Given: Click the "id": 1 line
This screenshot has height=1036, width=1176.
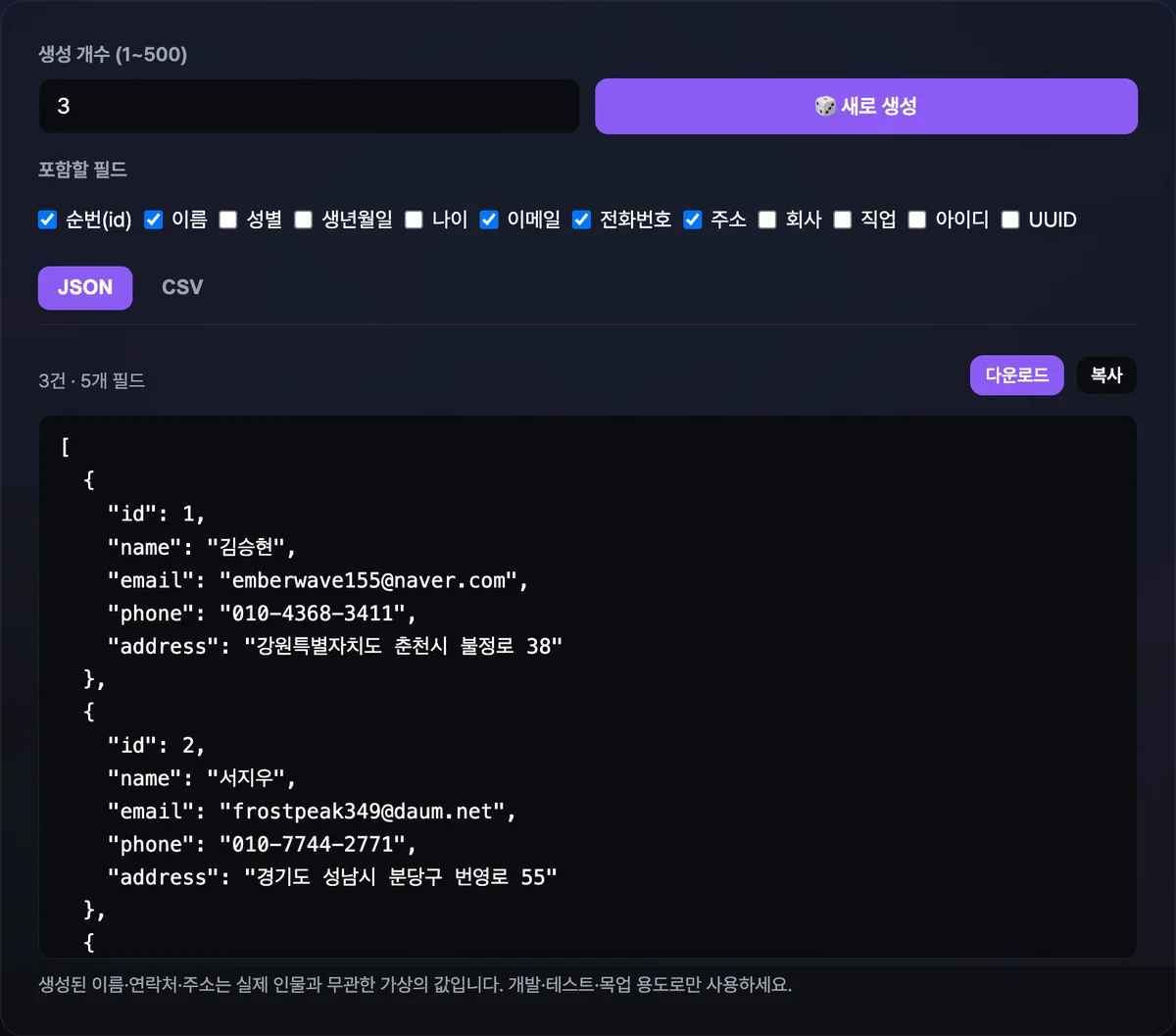Looking at the screenshot, I should point(157,514).
